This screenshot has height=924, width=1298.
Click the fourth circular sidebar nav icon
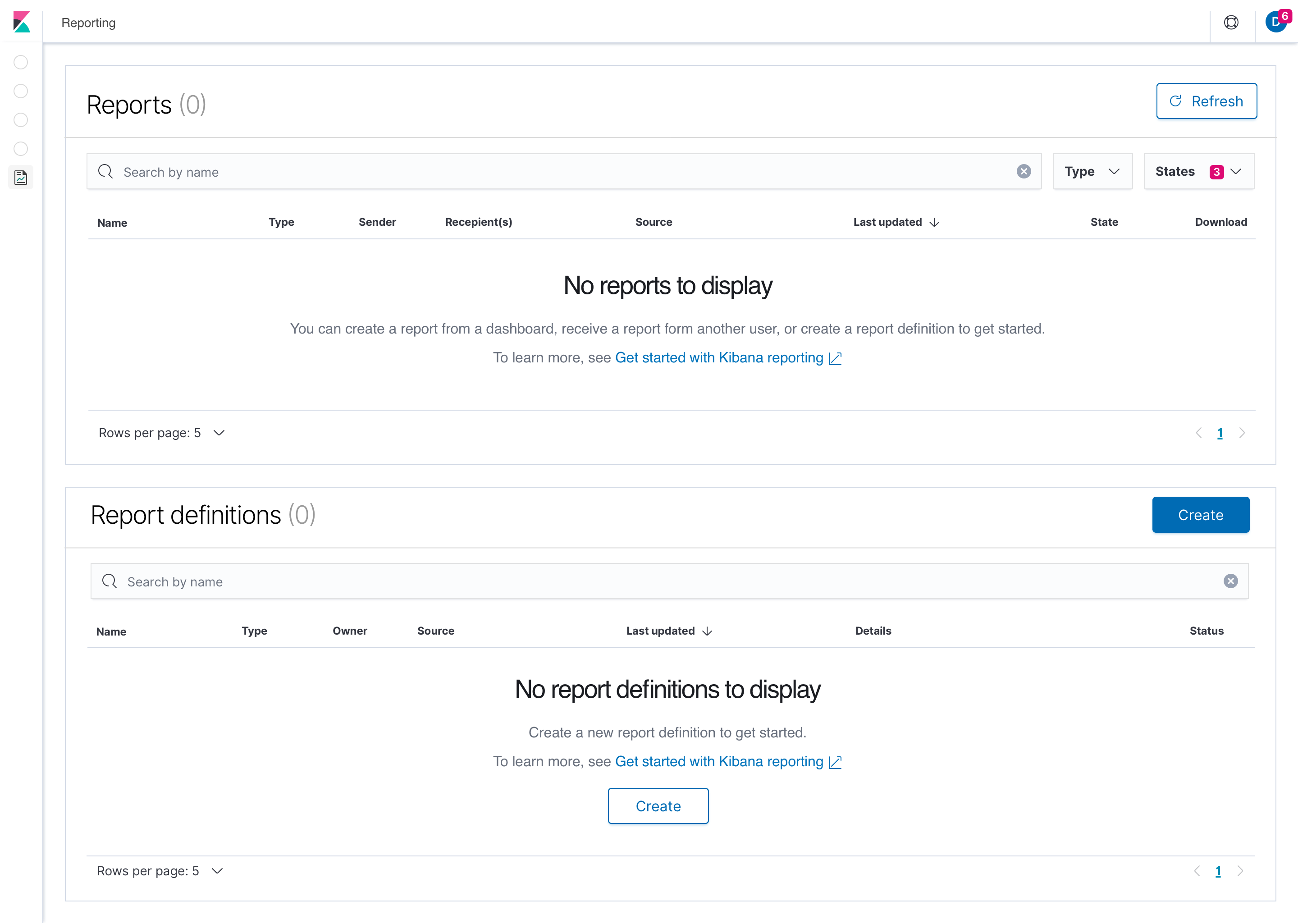tap(20, 149)
